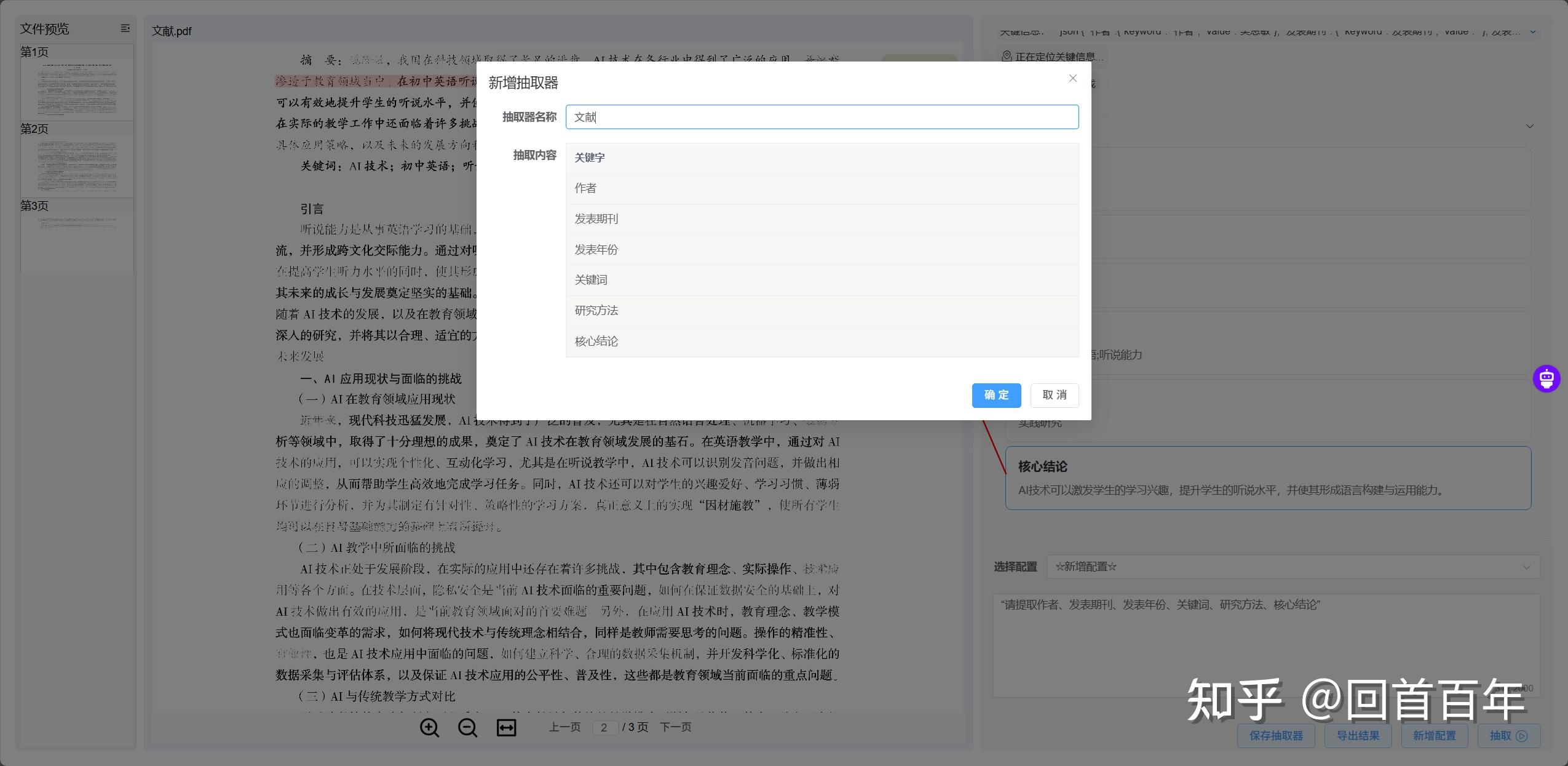1568x766 pixels.
Task: Select the zoom out magnifier icon
Action: [467, 727]
